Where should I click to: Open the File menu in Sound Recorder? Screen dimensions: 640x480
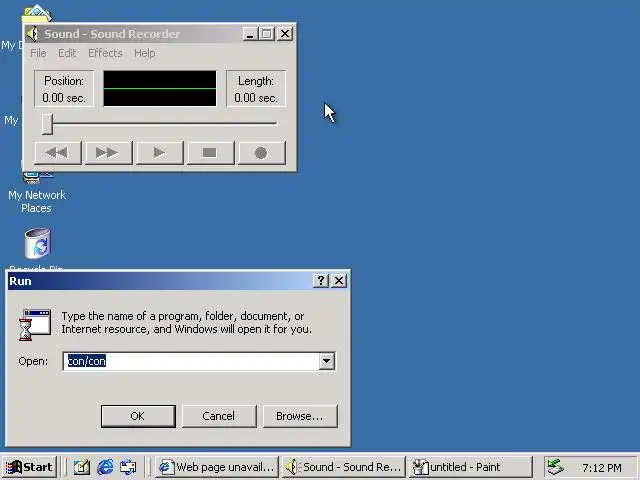point(38,53)
